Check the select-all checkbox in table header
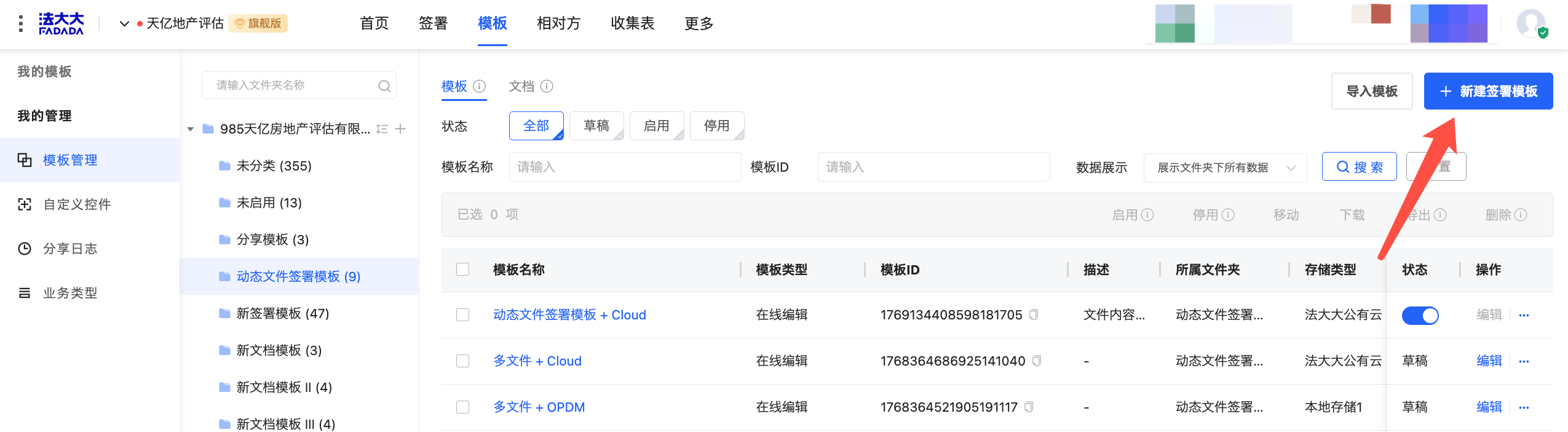Screen dimensions: 1568x432 463,270
